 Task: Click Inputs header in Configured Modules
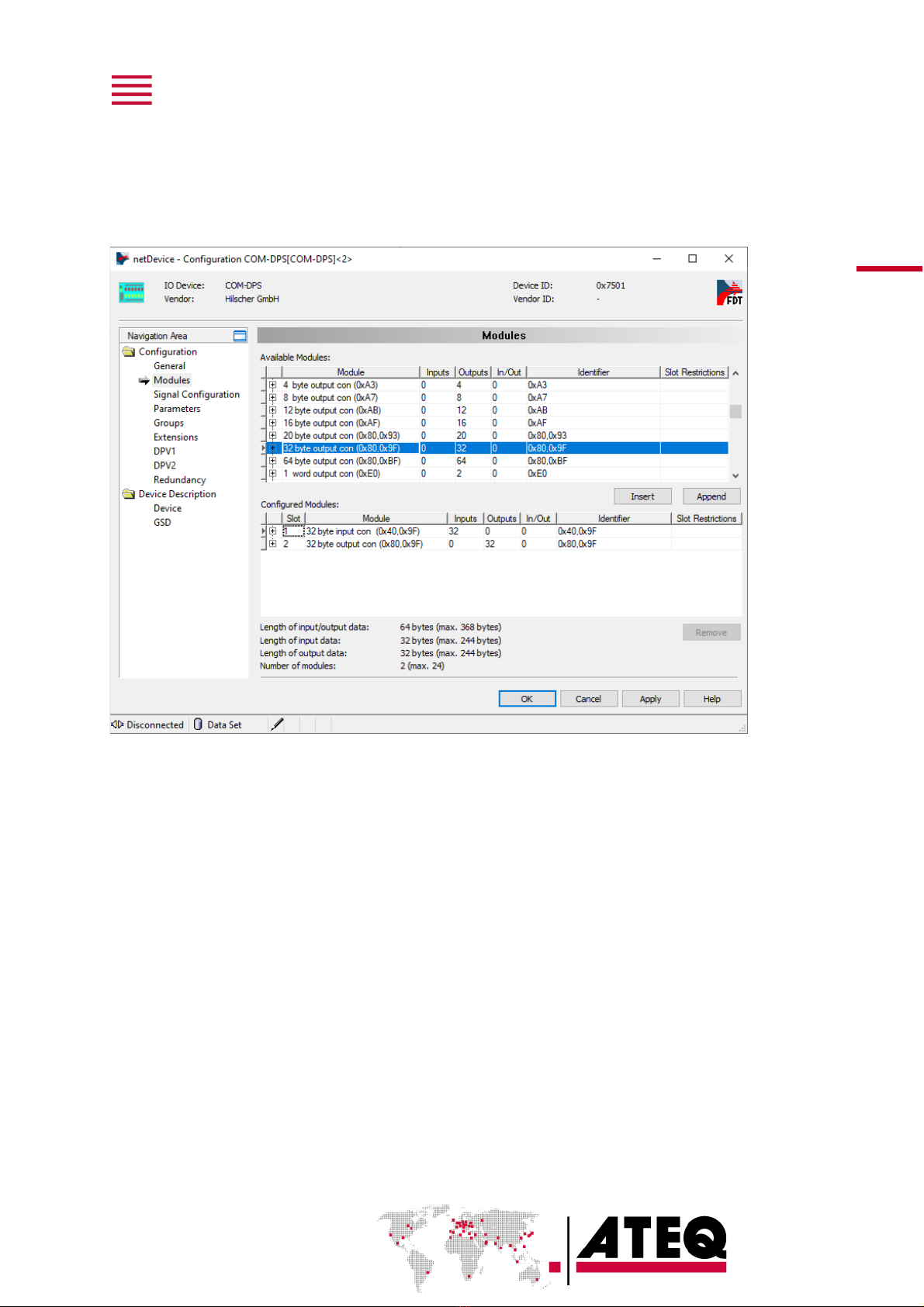[465, 518]
